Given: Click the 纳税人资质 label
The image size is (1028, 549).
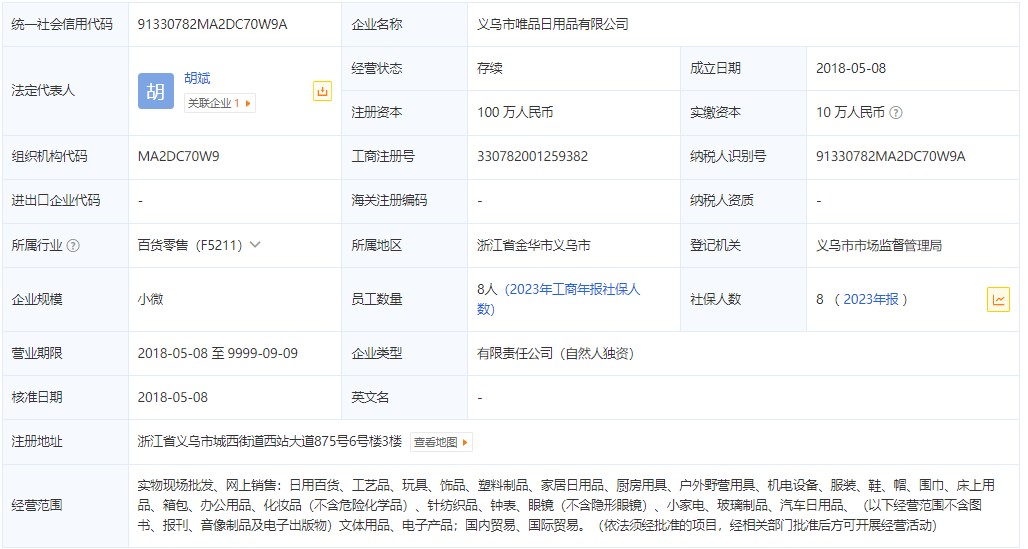Looking at the screenshot, I should pos(721,200).
